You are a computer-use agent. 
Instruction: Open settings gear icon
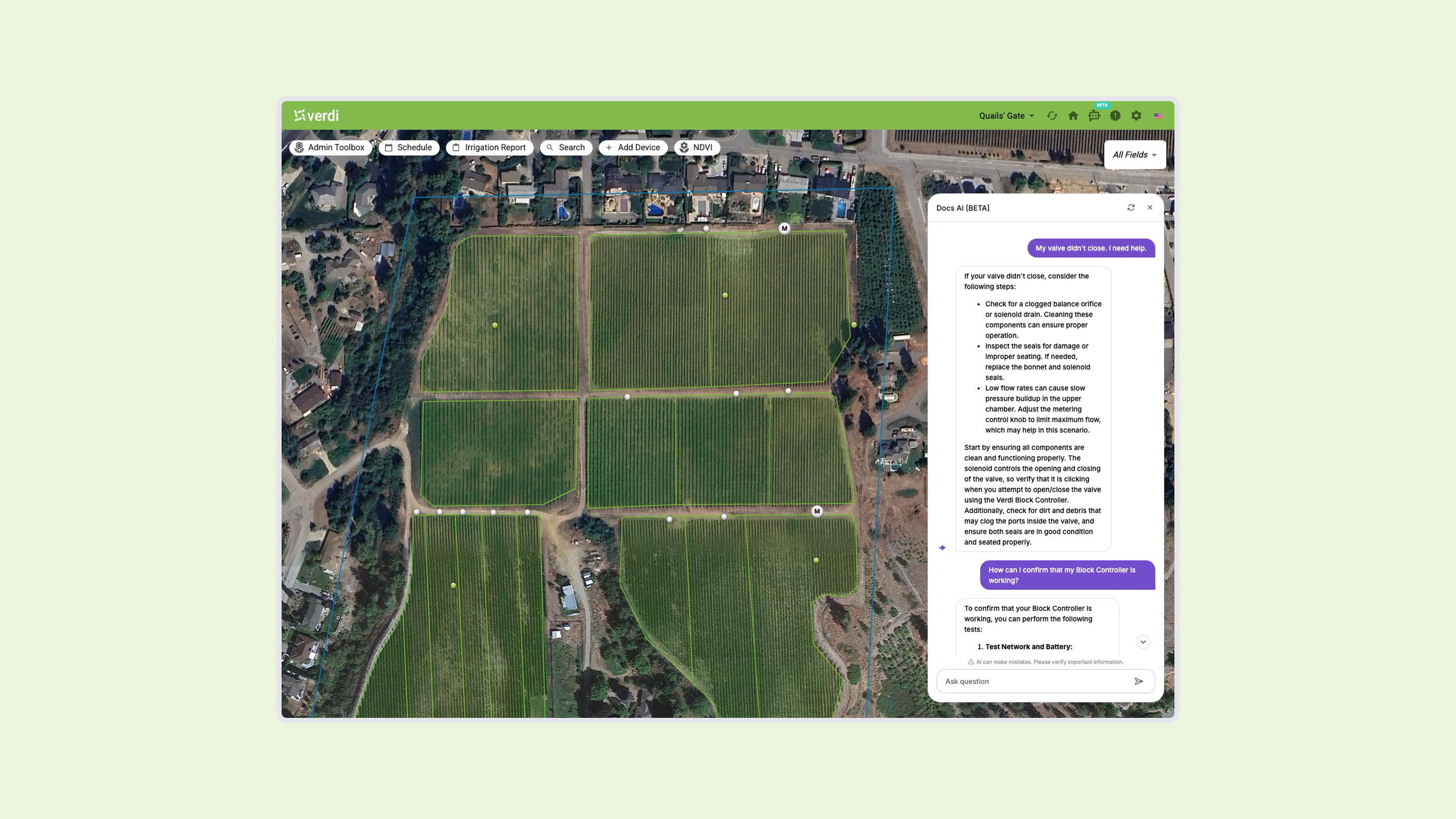click(1136, 116)
